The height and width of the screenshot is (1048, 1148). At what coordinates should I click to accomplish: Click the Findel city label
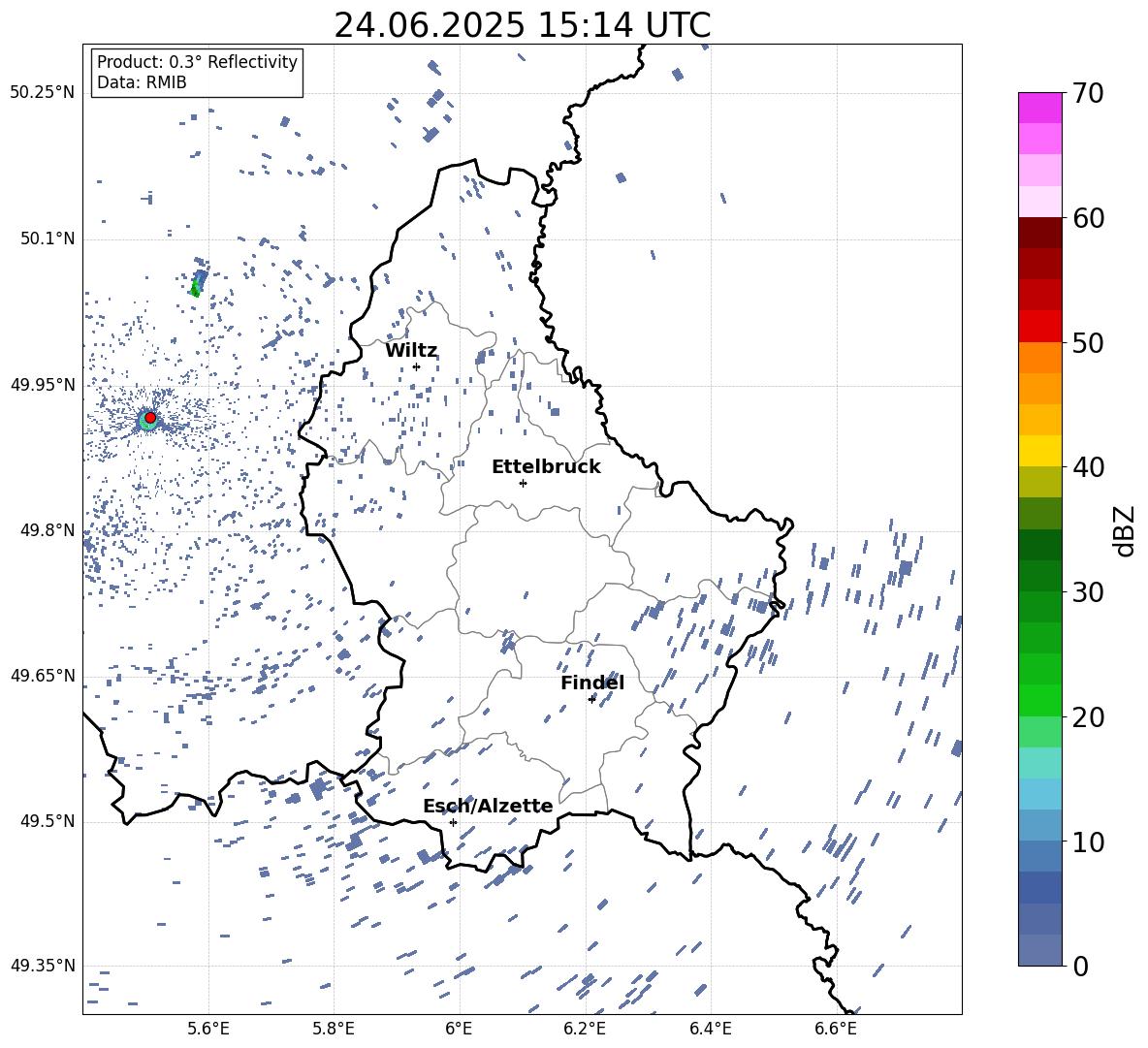[592, 683]
